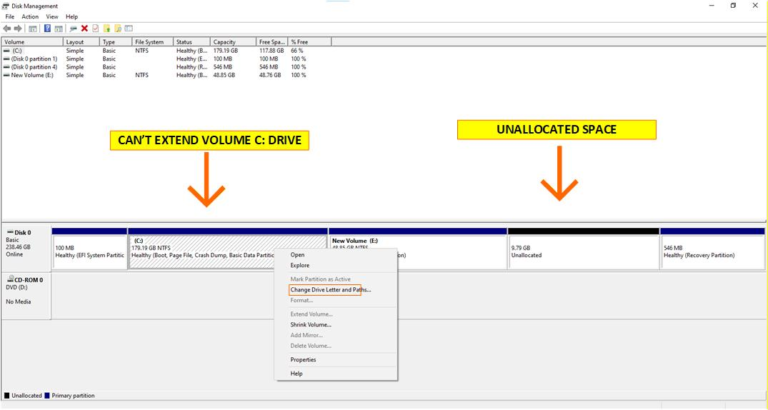This screenshot has height=410, width=768.
Task: Sort by the % Free column header
Action: pos(309,42)
